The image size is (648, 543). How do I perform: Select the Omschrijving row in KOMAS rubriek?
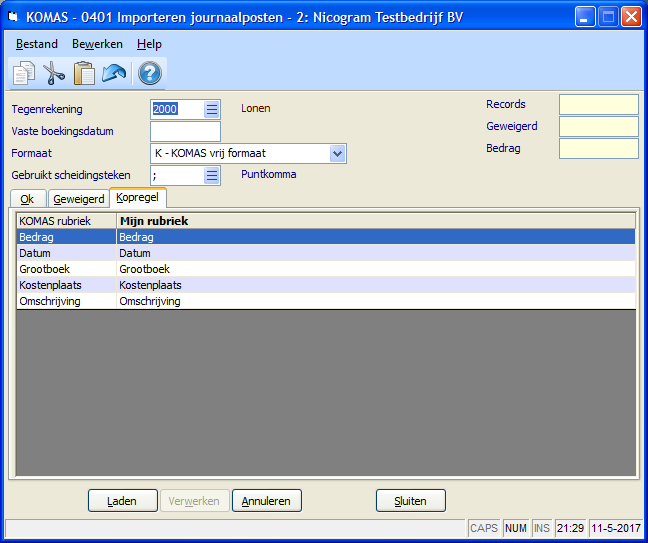point(67,301)
